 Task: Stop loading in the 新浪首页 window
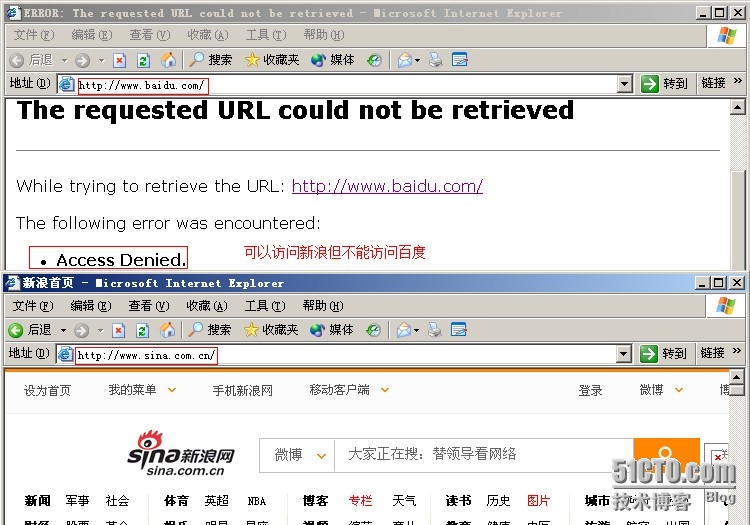(119, 330)
